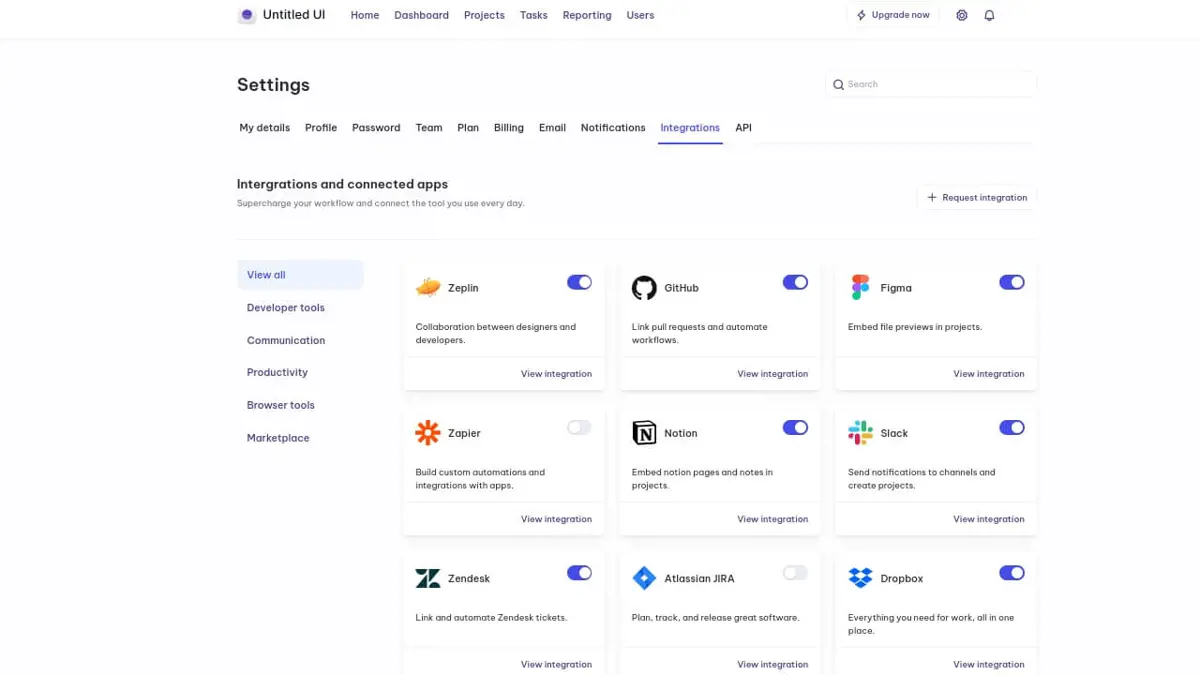Click the search field
The height and width of the screenshot is (675, 1200).
930,84
